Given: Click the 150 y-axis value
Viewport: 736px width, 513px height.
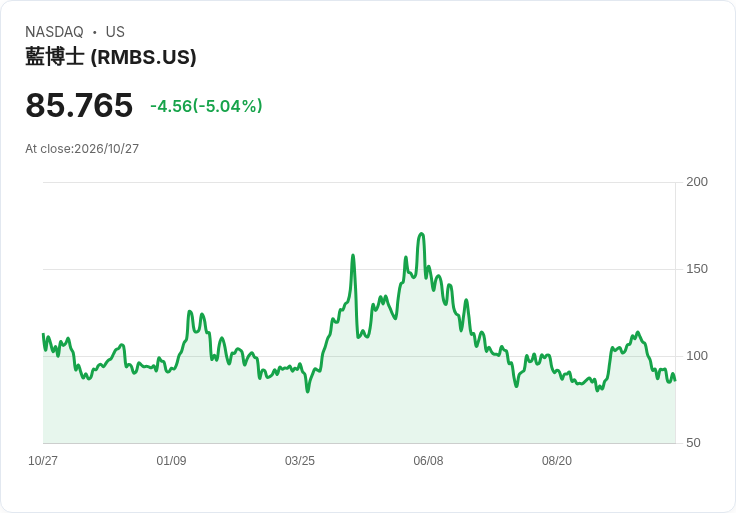Looking at the screenshot, I should (x=697, y=269).
